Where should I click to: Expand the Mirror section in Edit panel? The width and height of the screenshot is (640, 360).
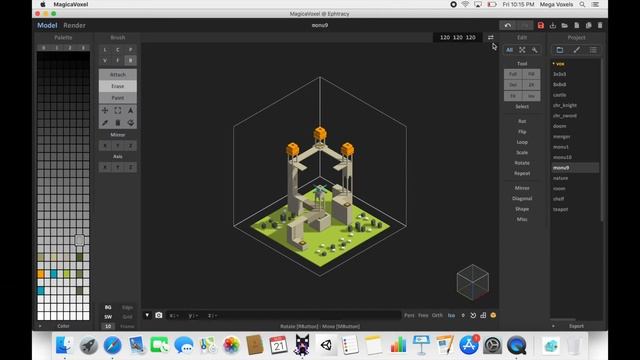(x=522, y=188)
